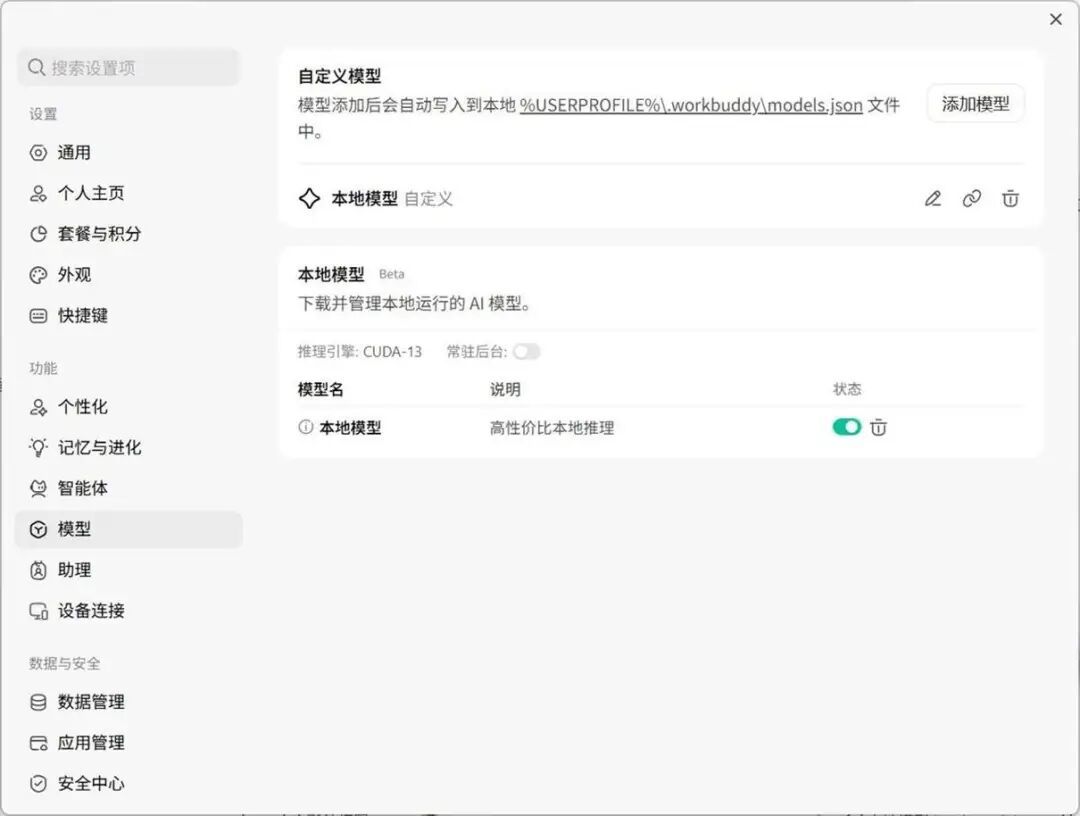Go to 数据管理 page

point(128,702)
